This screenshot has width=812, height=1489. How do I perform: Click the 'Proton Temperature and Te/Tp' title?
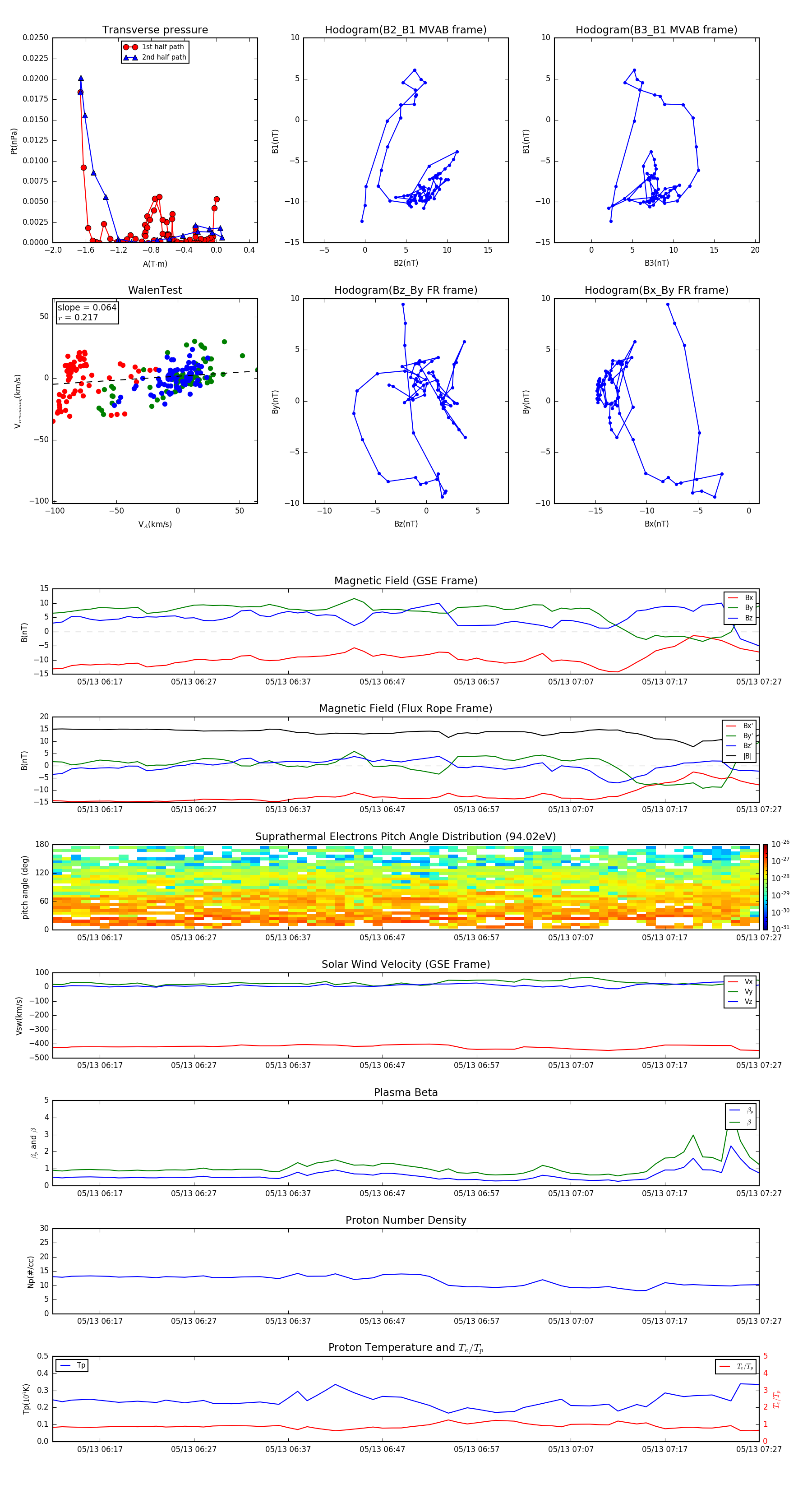[406, 1348]
